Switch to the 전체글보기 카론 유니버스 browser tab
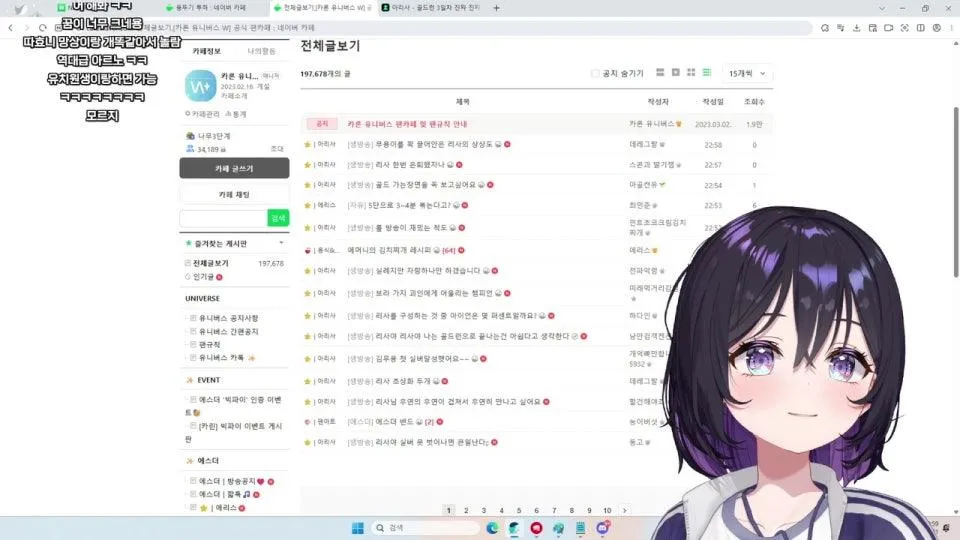 click(x=323, y=8)
